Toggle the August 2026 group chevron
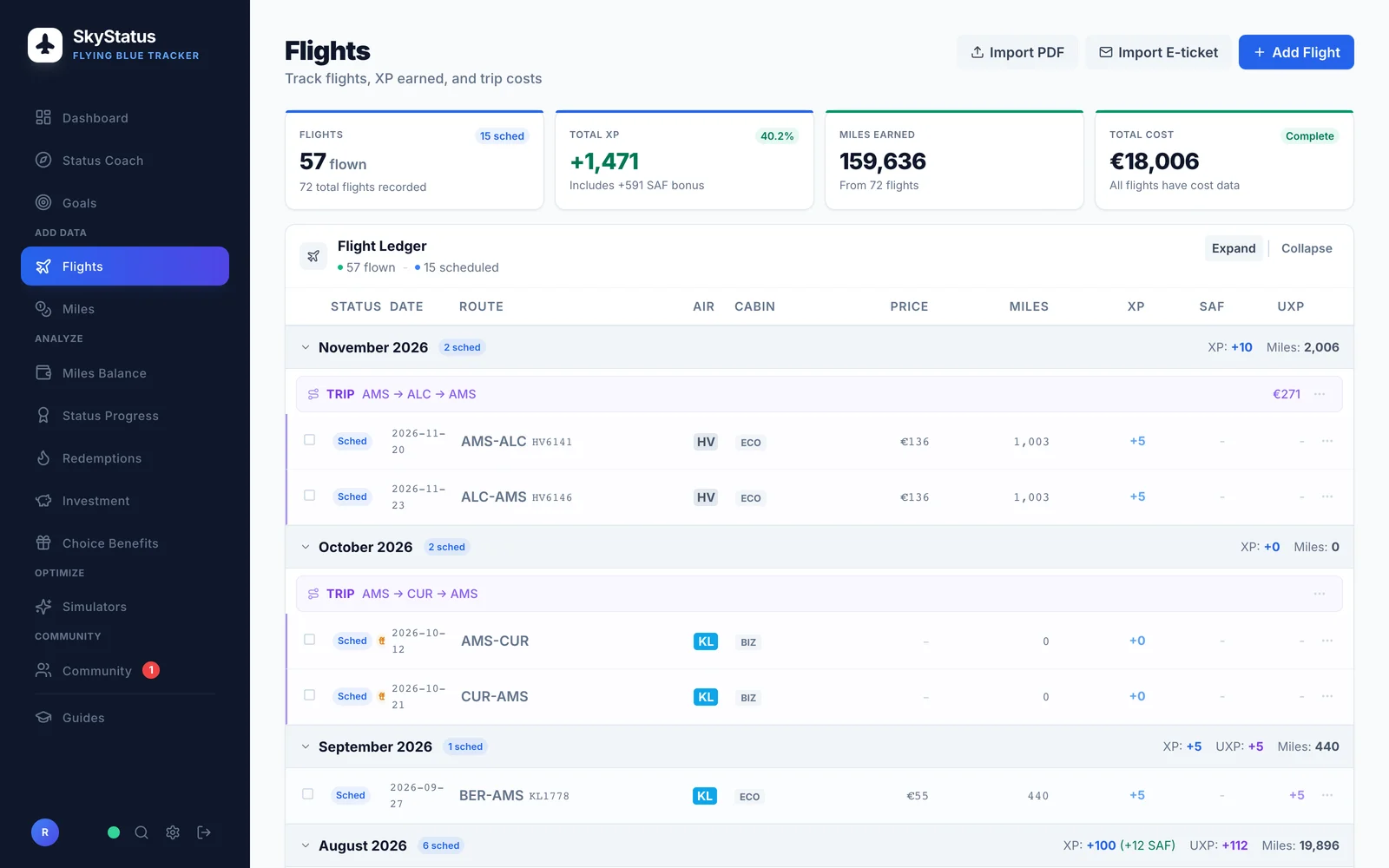Viewport: 1389px width, 868px height. (x=306, y=845)
